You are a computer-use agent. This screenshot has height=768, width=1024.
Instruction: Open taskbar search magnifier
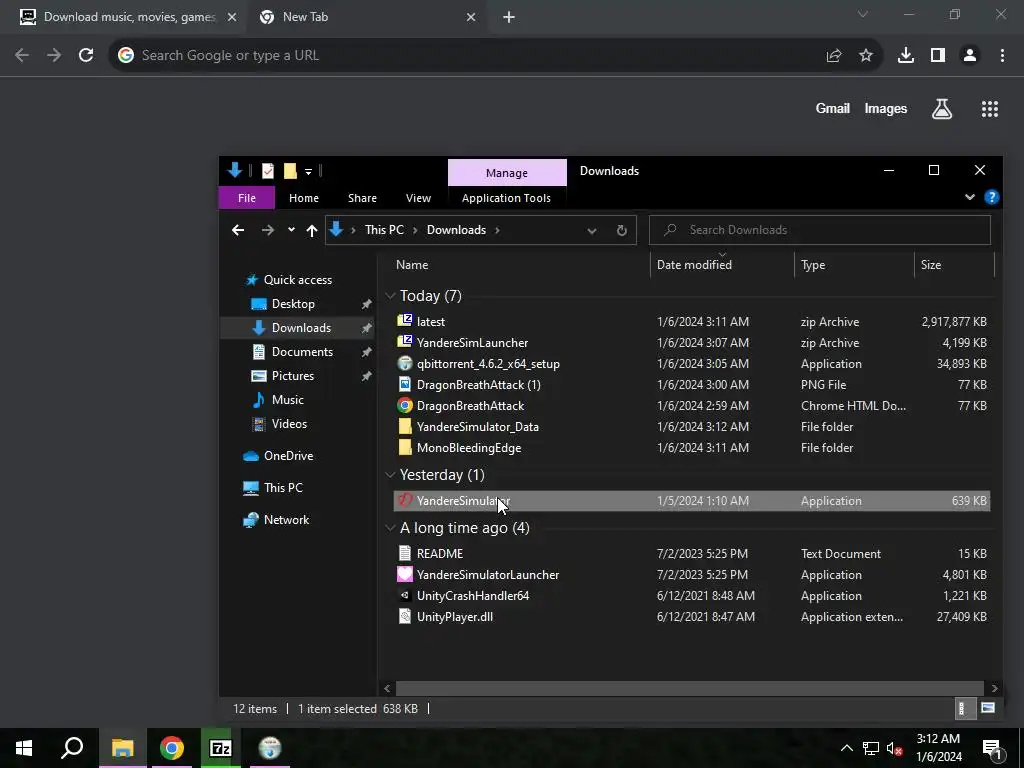72,748
